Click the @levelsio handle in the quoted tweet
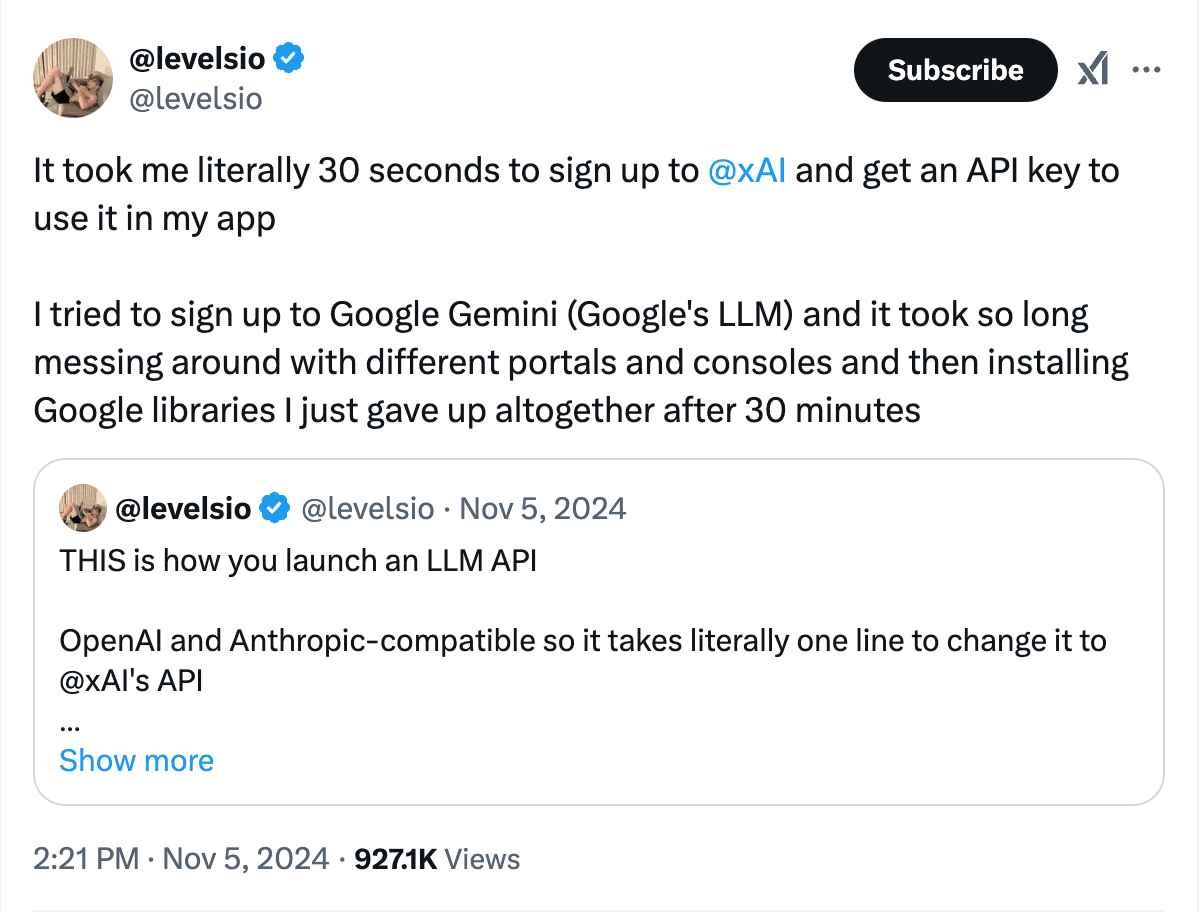 [369, 508]
